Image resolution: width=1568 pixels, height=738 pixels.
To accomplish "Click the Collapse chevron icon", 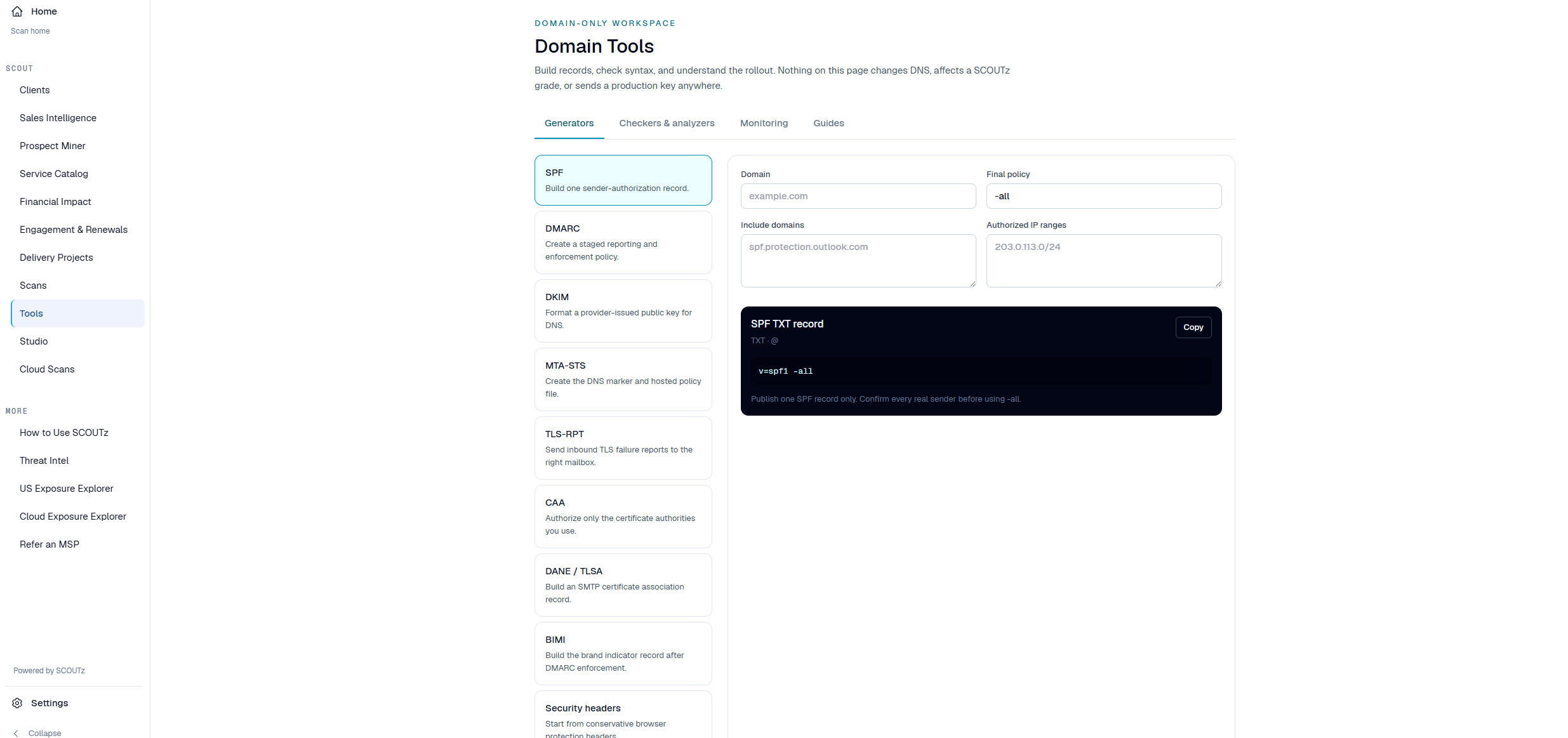I will click(x=16, y=733).
